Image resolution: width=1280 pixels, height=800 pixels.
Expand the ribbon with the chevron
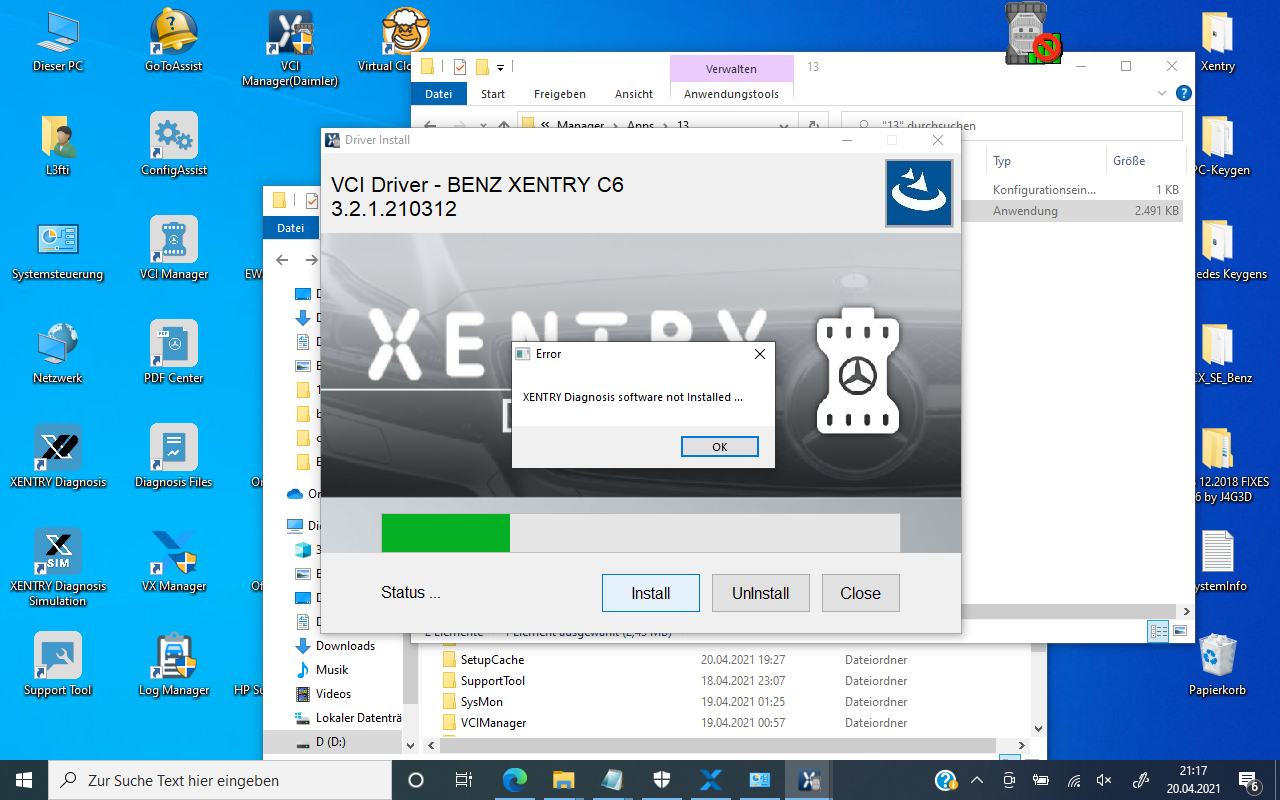tap(1162, 93)
